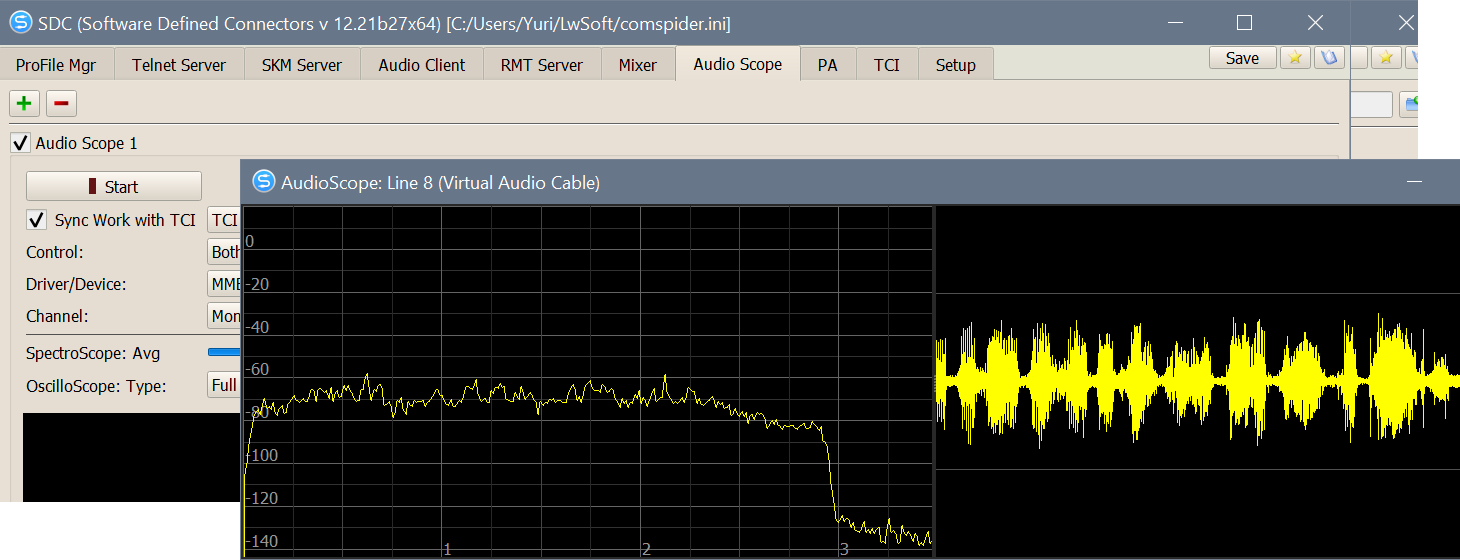The height and width of the screenshot is (560, 1460).
Task: Click the AudioScope window logo icon
Action: tap(264, 181)
